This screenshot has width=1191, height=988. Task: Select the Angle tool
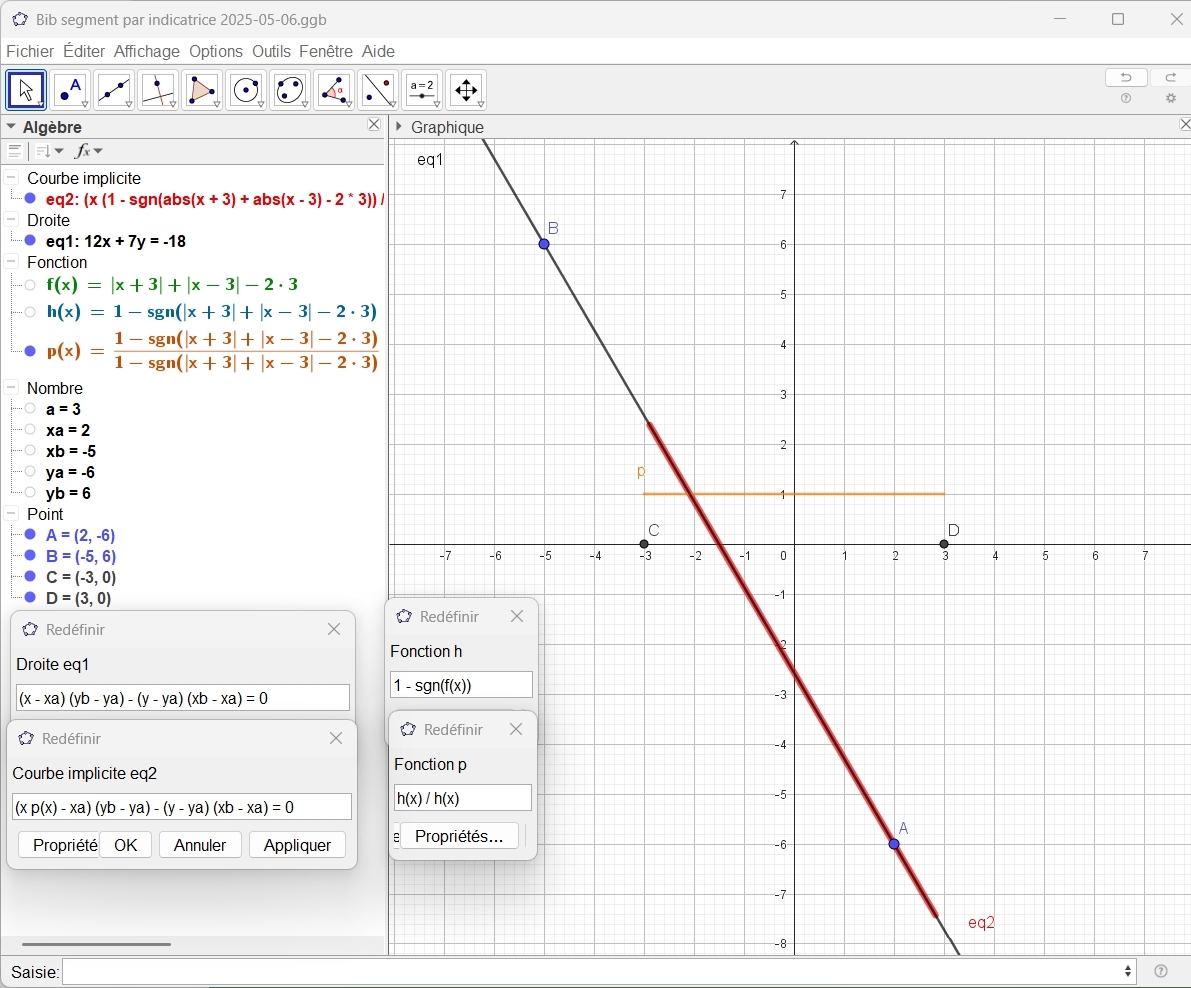tap(334, 91)
